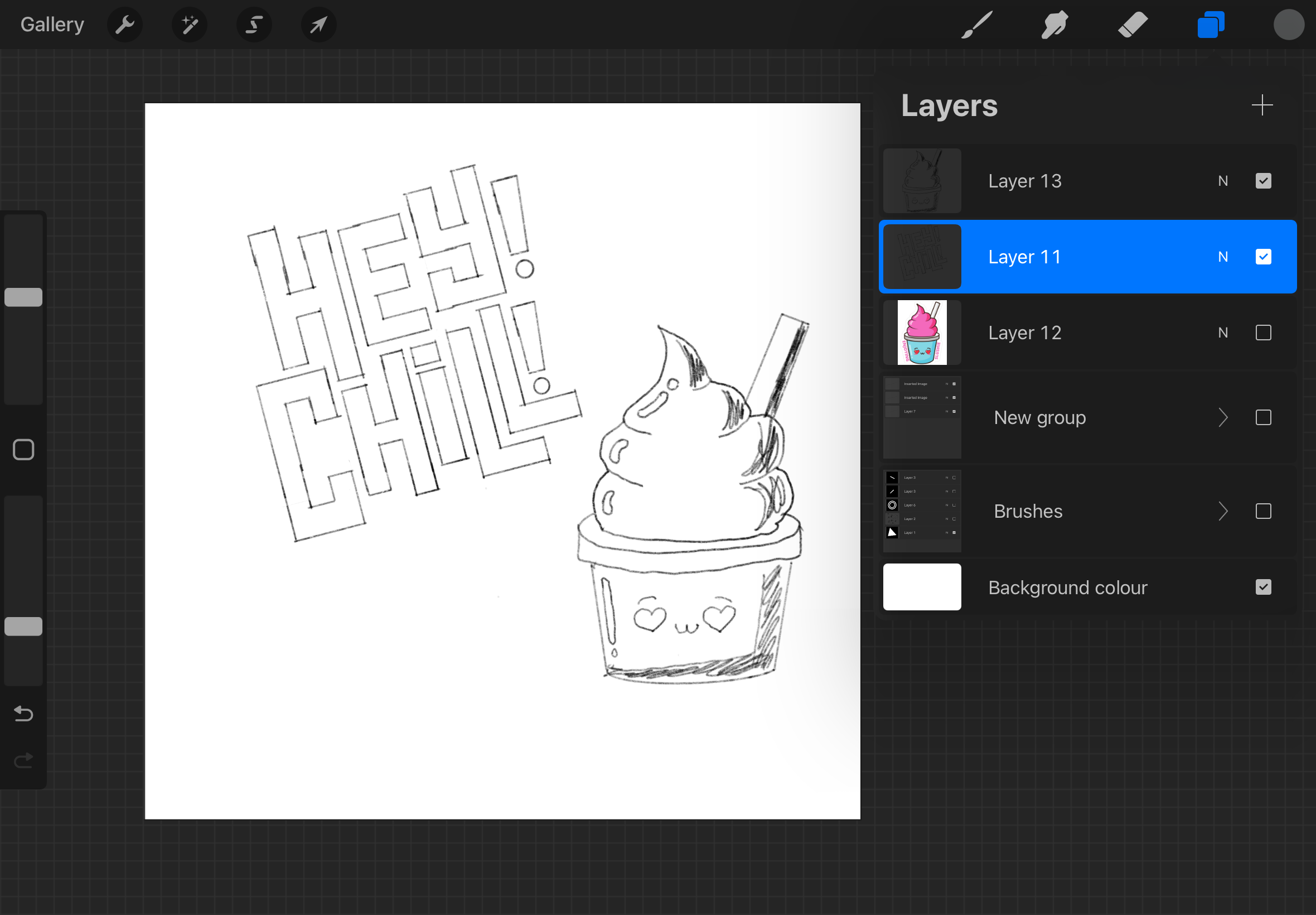The width and height of the screenshot is (1316, 915).
Task: Show Layer 12 using its checkbox
Action: (1262, 333)
